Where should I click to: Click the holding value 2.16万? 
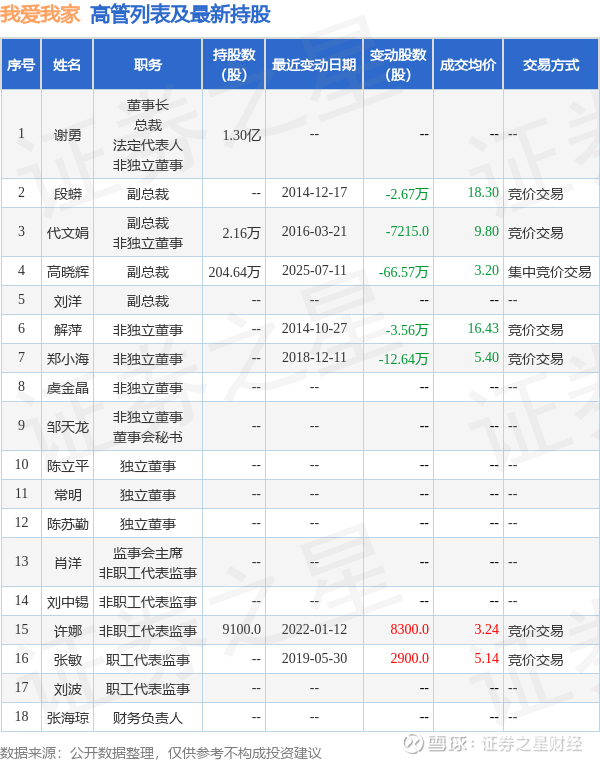(x=241, y=232)
